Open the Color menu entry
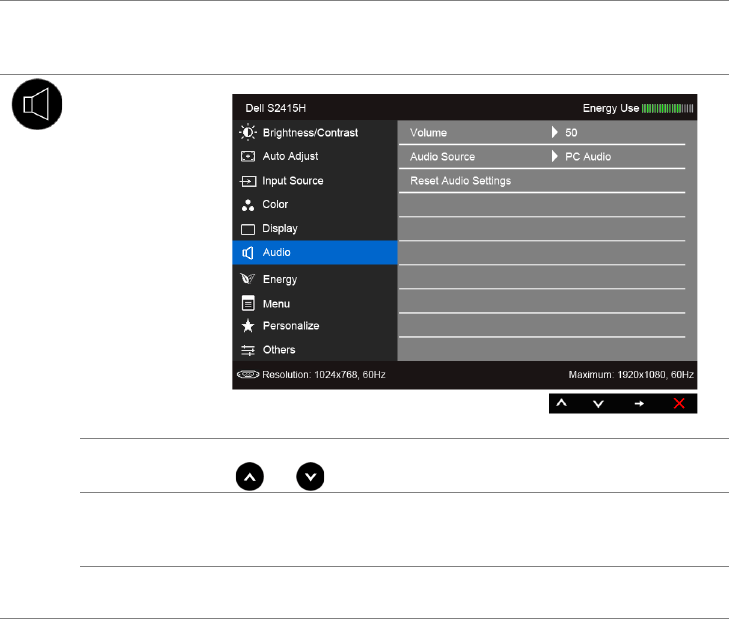The height and width of the screenshot is (619, 729). pos(315,205)
